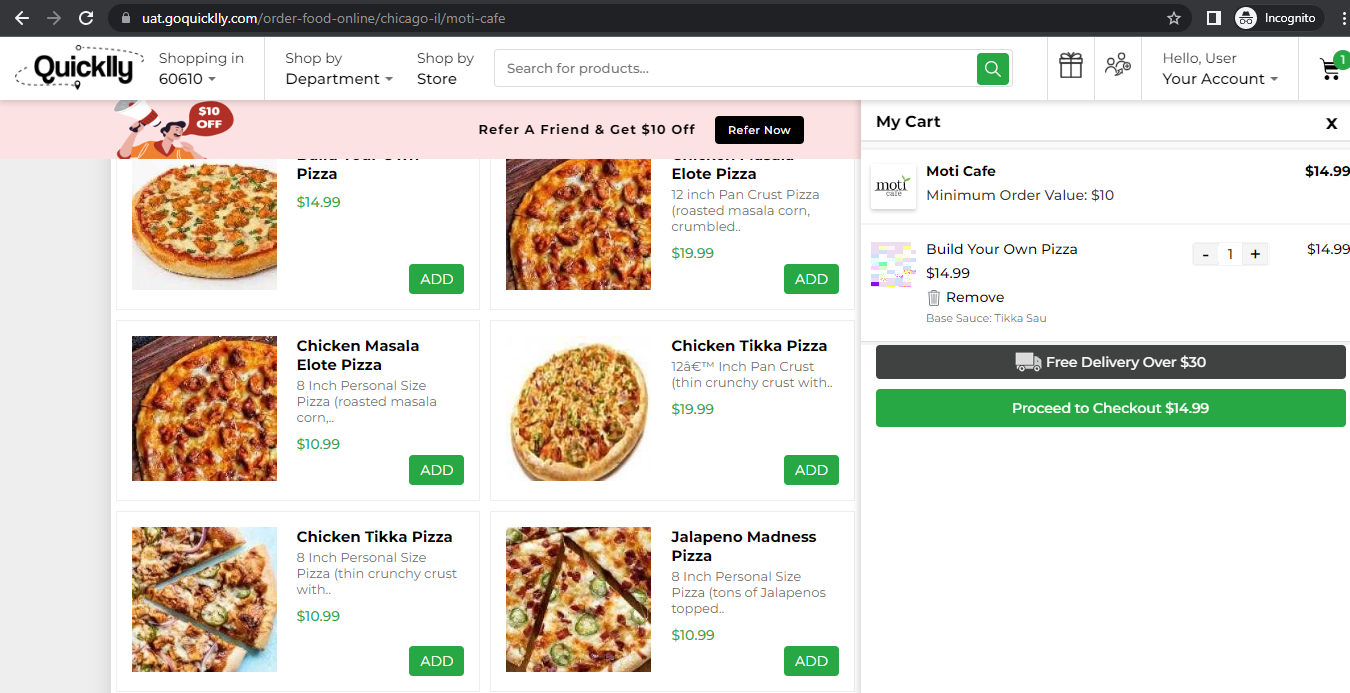Expand Shop by Department dropdown
This screenshot has height=693, width=1350.
(x=339, y=68)
